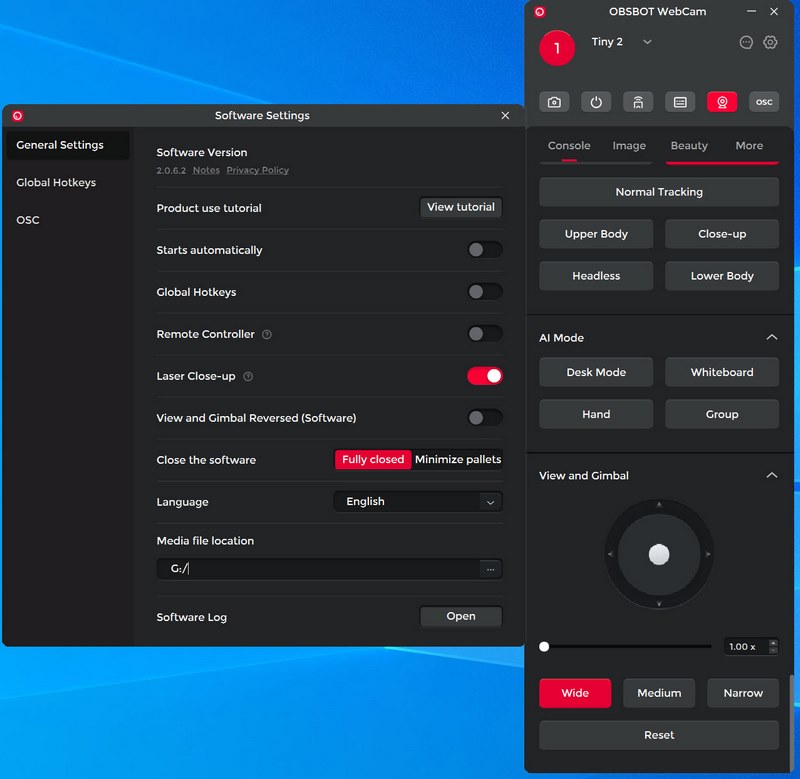Click the Reset gimbal button
This screenshot has width=800, height=779.
click(x=659, y=735)
